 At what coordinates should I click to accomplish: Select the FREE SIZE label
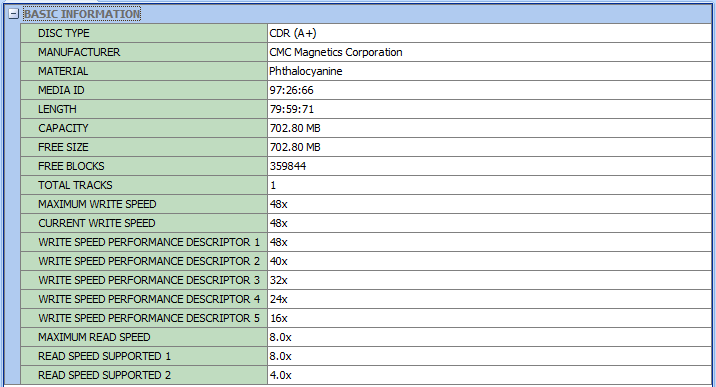(63, 147)
